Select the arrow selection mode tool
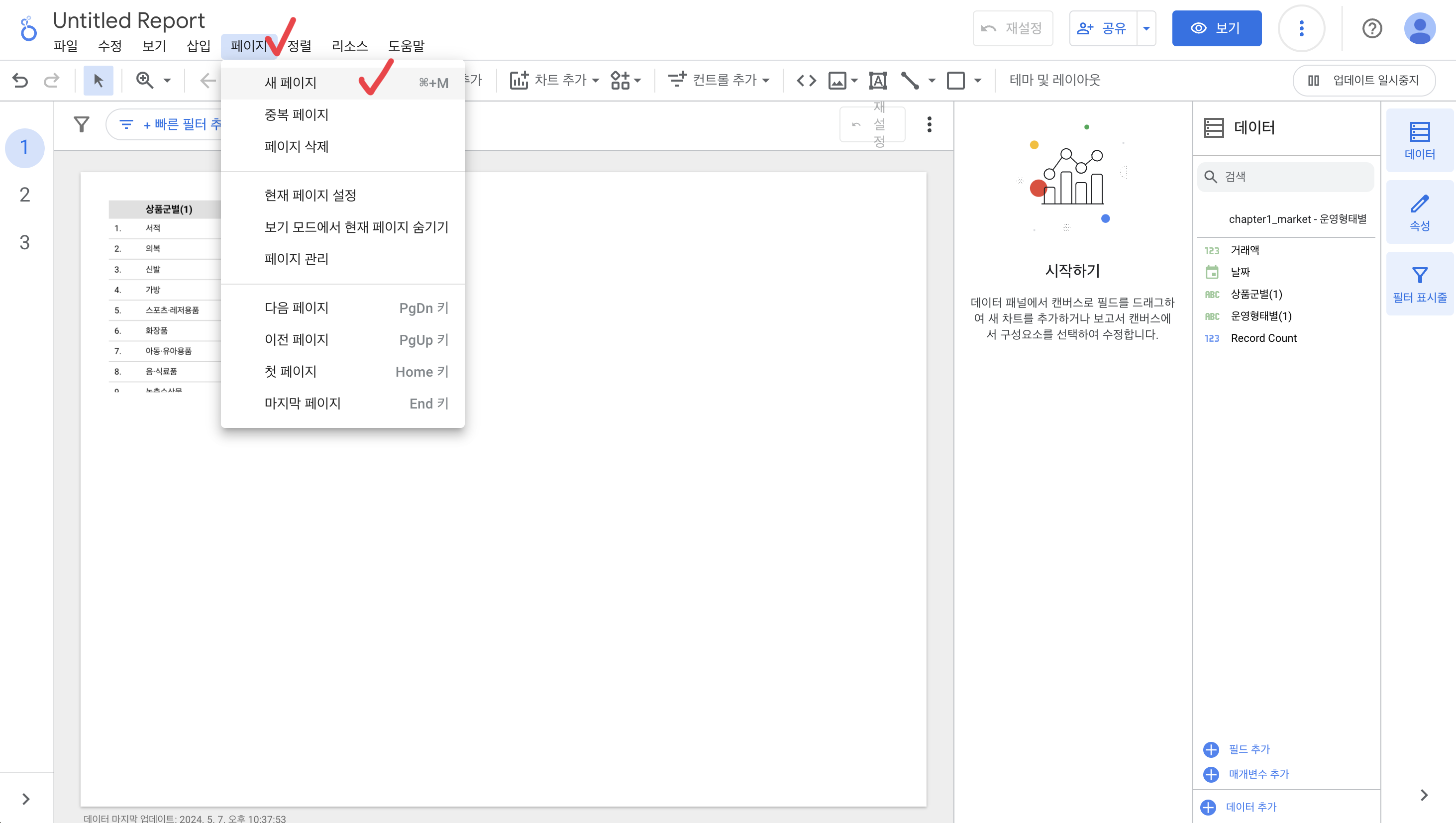 [x=99, y=80]
